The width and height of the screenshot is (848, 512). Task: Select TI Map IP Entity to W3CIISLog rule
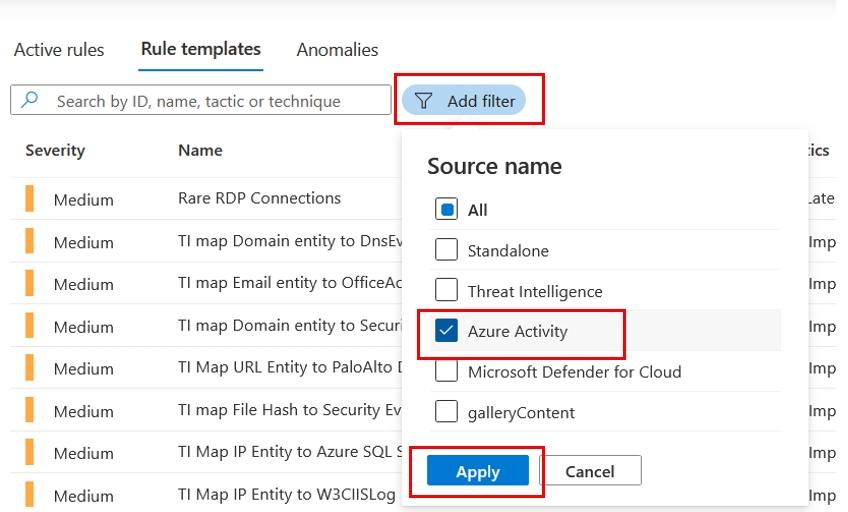click(287, 494)
